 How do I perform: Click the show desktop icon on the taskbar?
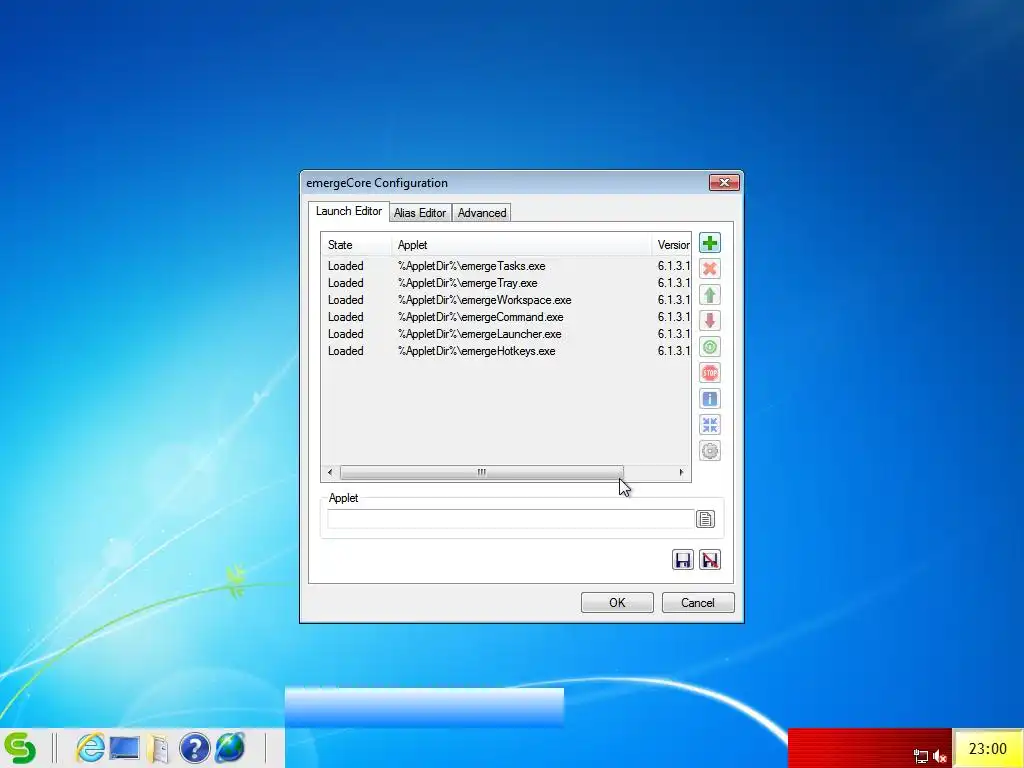(x=124, y=748)
